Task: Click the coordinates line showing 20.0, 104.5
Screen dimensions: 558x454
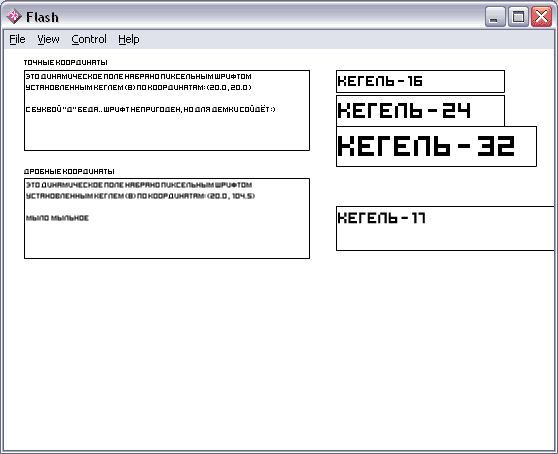Action: [x=141, y=196]
